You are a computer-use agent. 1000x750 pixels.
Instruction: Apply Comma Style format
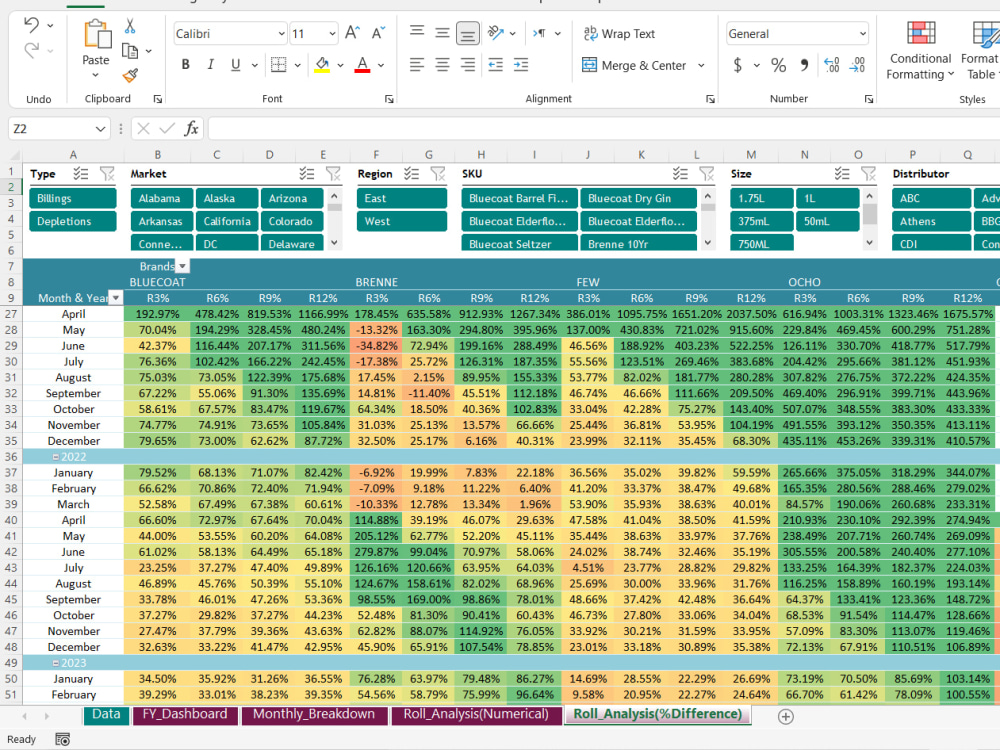(x=804, y=65)
